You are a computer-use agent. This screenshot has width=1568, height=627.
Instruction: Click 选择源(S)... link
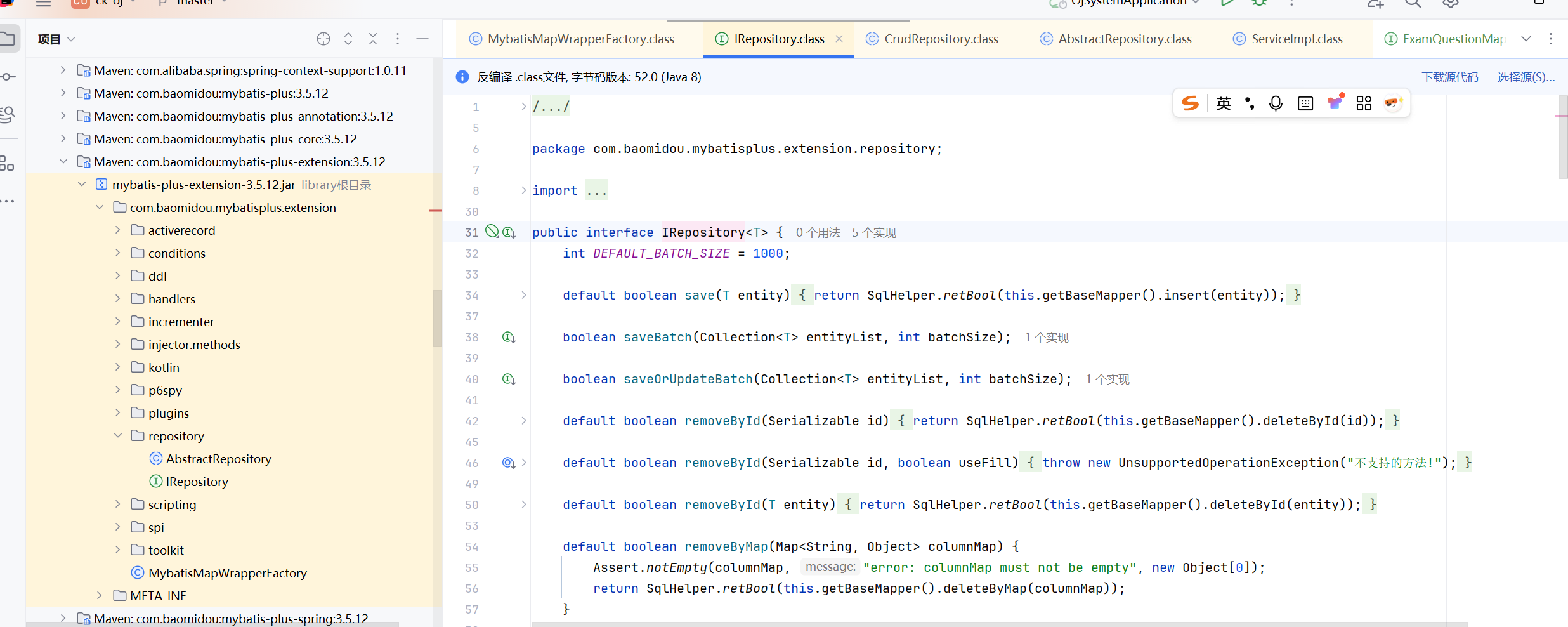pos(1526,77)
